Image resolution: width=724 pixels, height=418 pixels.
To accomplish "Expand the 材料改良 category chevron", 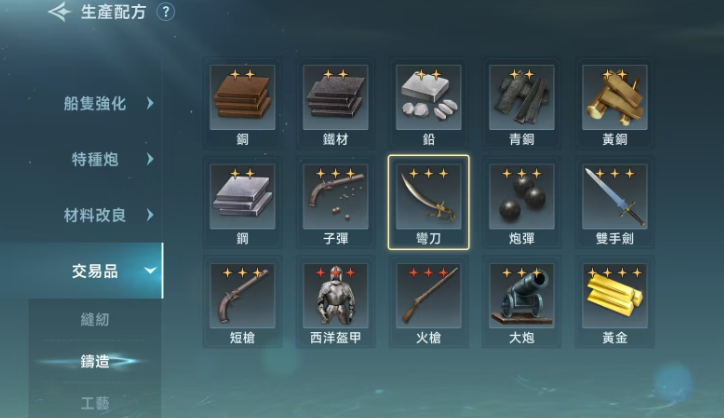I will click(x=150, y=215).
